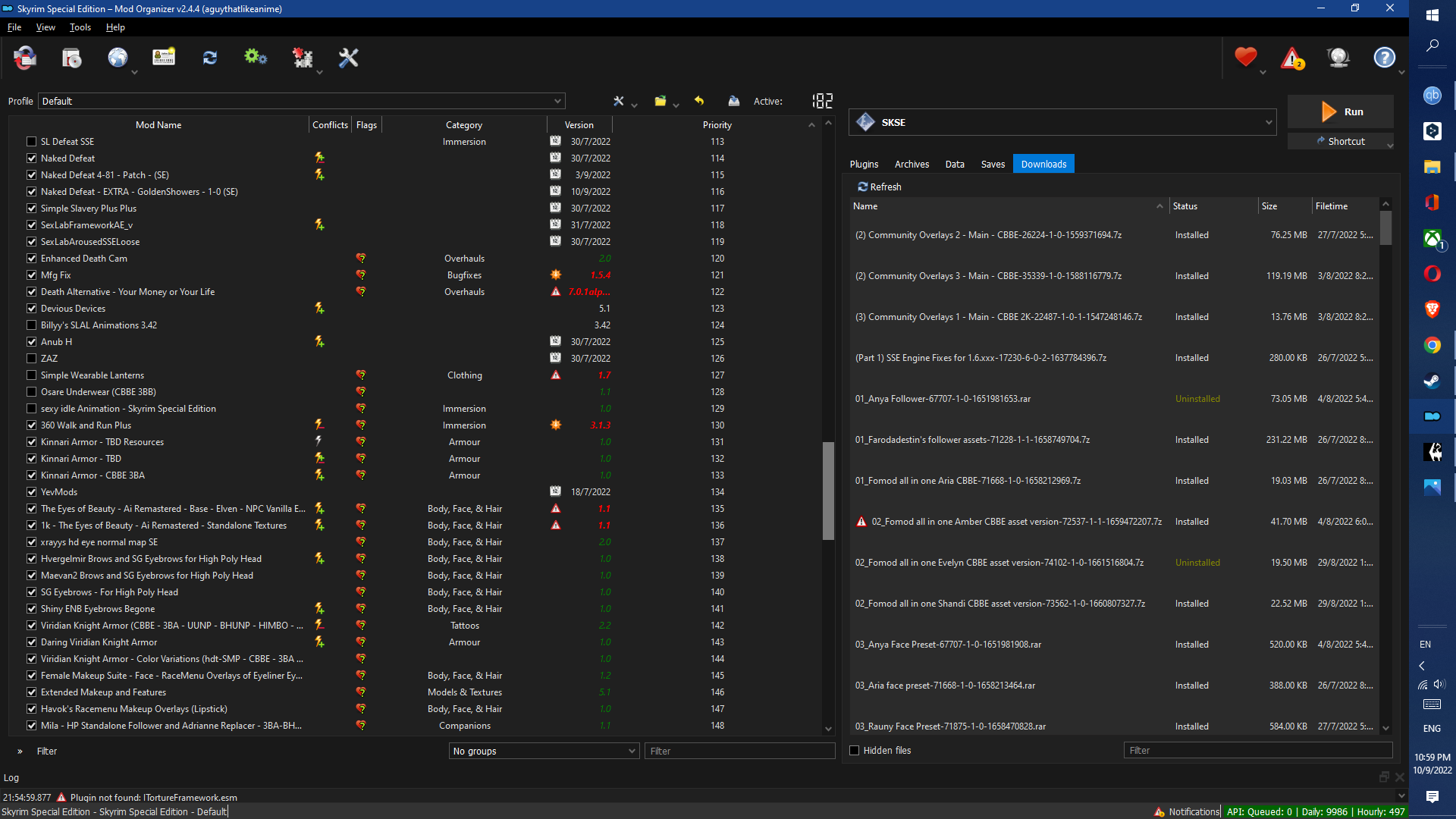Click the Run button

[x=1341, y=111]
